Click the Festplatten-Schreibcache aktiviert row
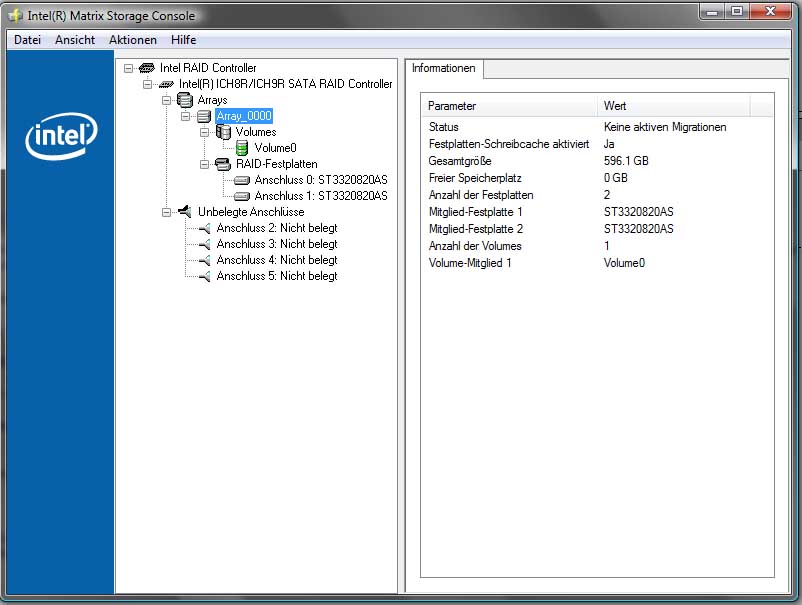Screen dimensions: 802x605 (597, 144)
